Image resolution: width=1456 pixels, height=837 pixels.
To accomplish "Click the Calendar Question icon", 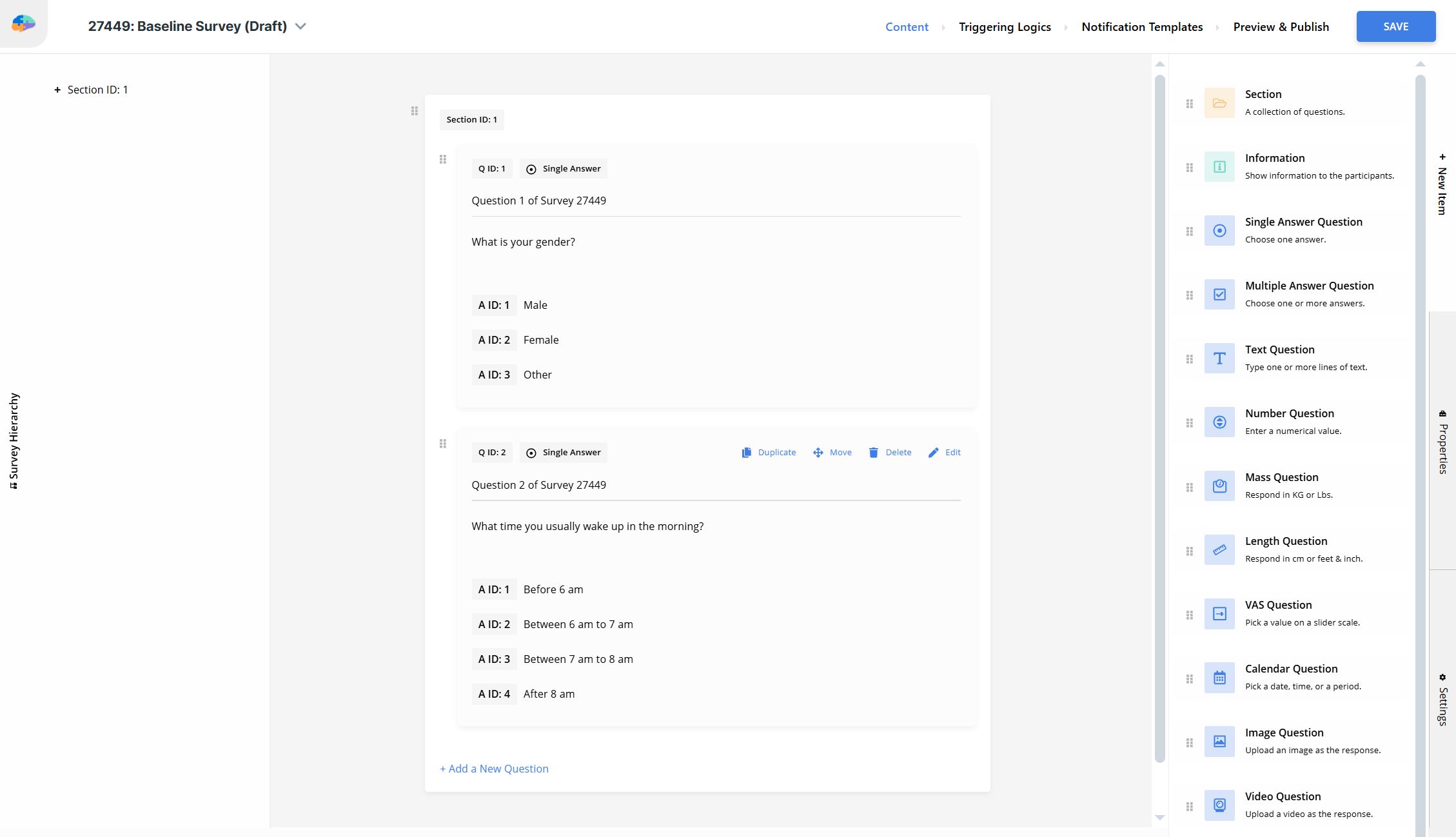I will [x=1219, y=678].
